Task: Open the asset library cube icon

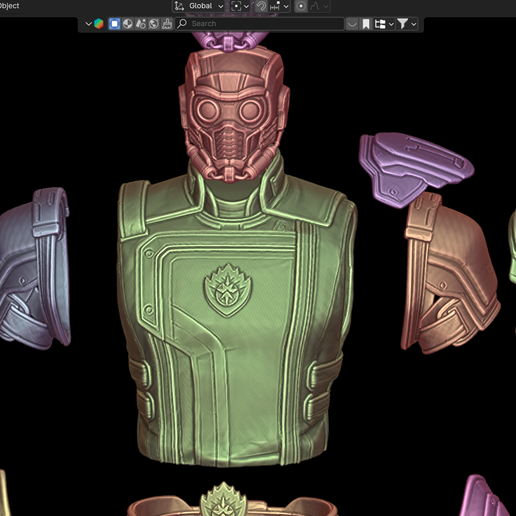Action: (x=99, y=24)
